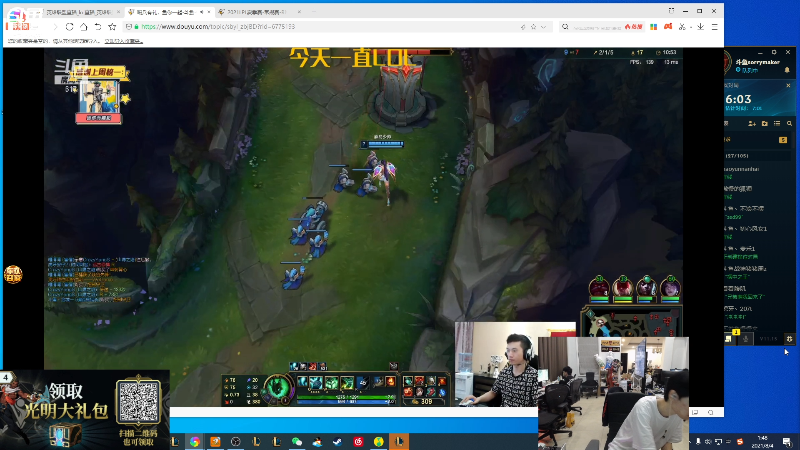The width and height of the screenshot is (800, 450).
Task: Click the Sogou input method tray icon
Action: tap(740, 441)
